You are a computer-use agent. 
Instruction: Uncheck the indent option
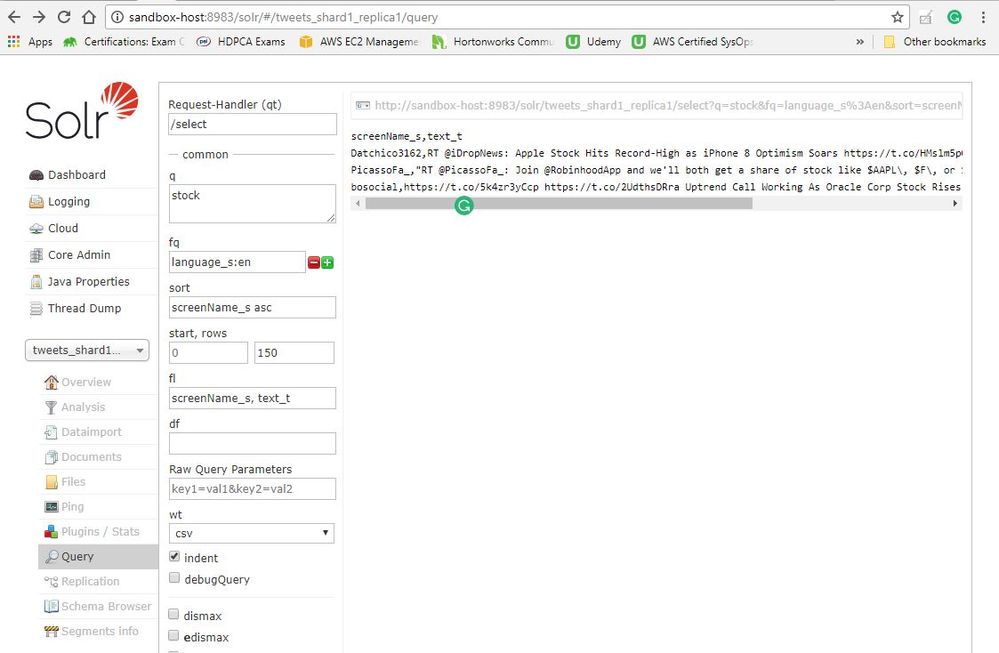coord(172,557)
